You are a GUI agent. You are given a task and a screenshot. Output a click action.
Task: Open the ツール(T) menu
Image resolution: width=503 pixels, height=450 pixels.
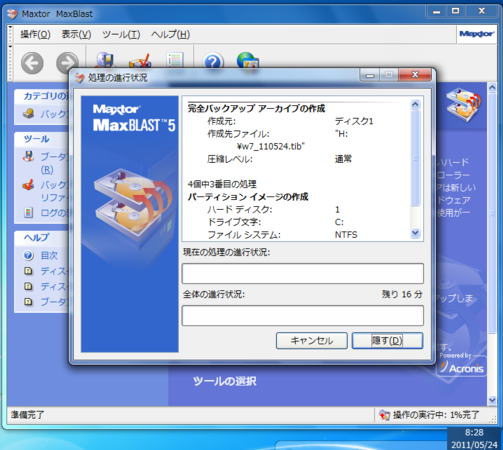click(121, 34)
